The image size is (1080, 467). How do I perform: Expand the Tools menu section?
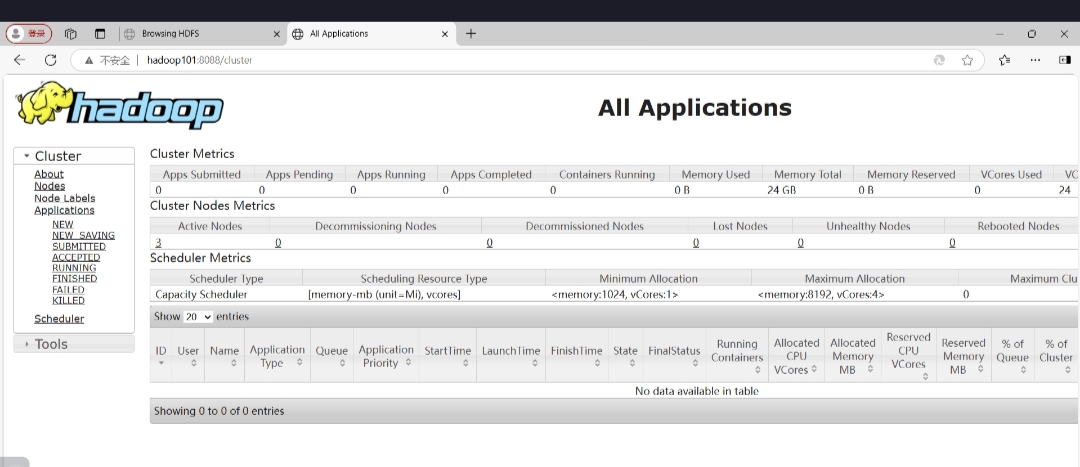(74, 344)
